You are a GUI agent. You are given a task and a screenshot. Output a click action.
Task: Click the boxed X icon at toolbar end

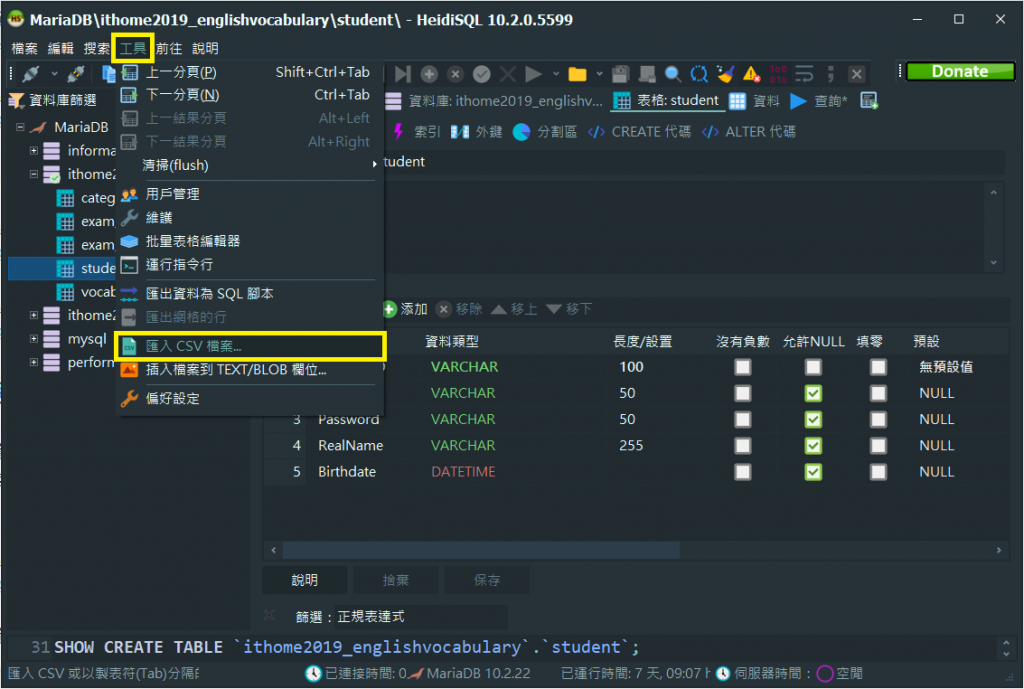857,74
